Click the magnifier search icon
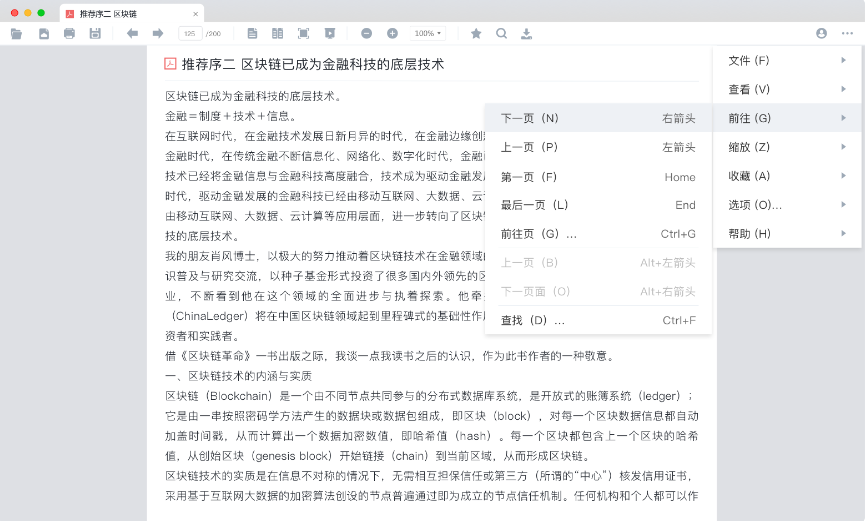 pyautogui.click(x=501, y=34)
